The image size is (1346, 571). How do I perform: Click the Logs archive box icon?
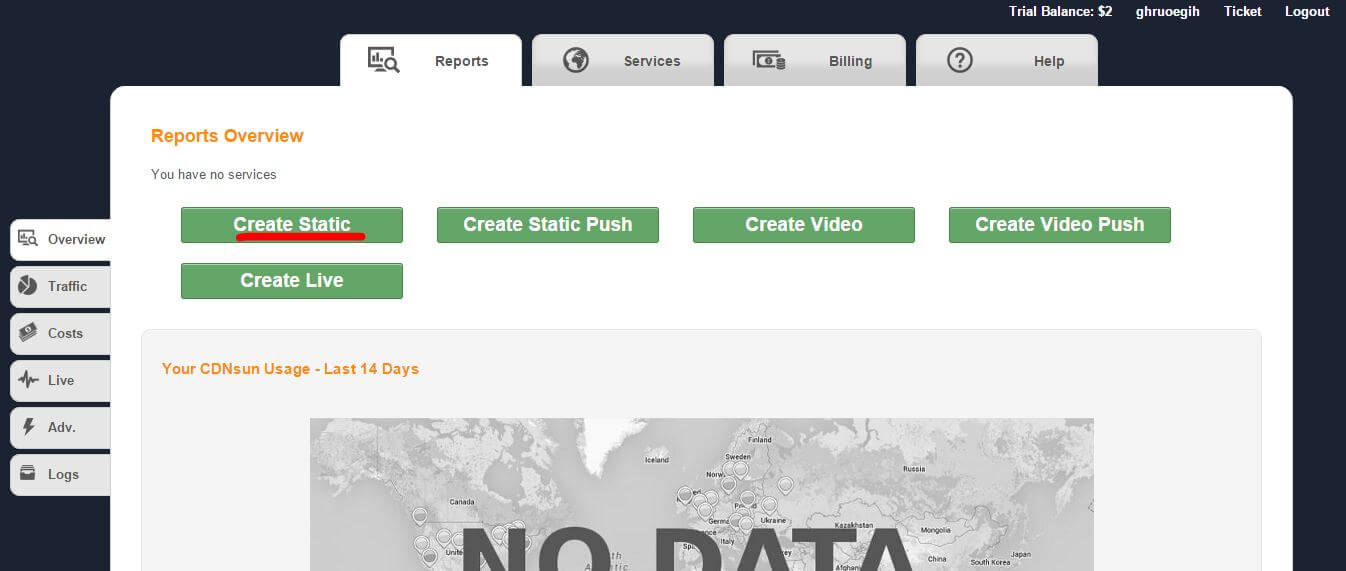coord(28,474)
